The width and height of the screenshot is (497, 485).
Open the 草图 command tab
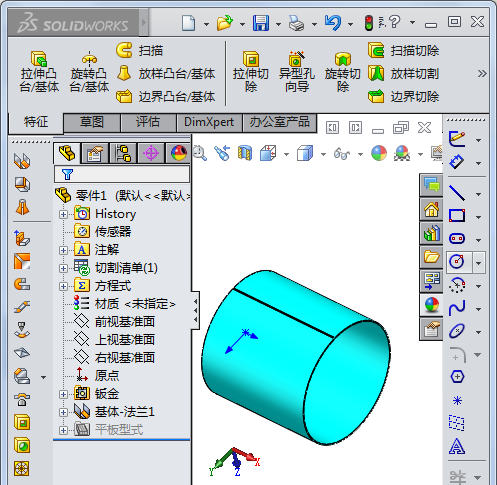pyautogui.click(x=92, y=122)
